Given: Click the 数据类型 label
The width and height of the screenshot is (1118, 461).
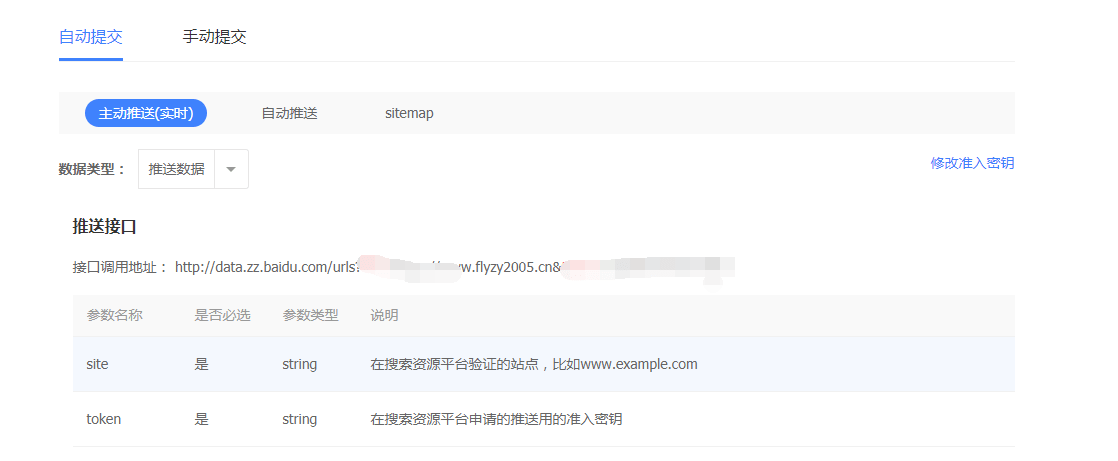Looking at the screenshot, I should point(92,169).
